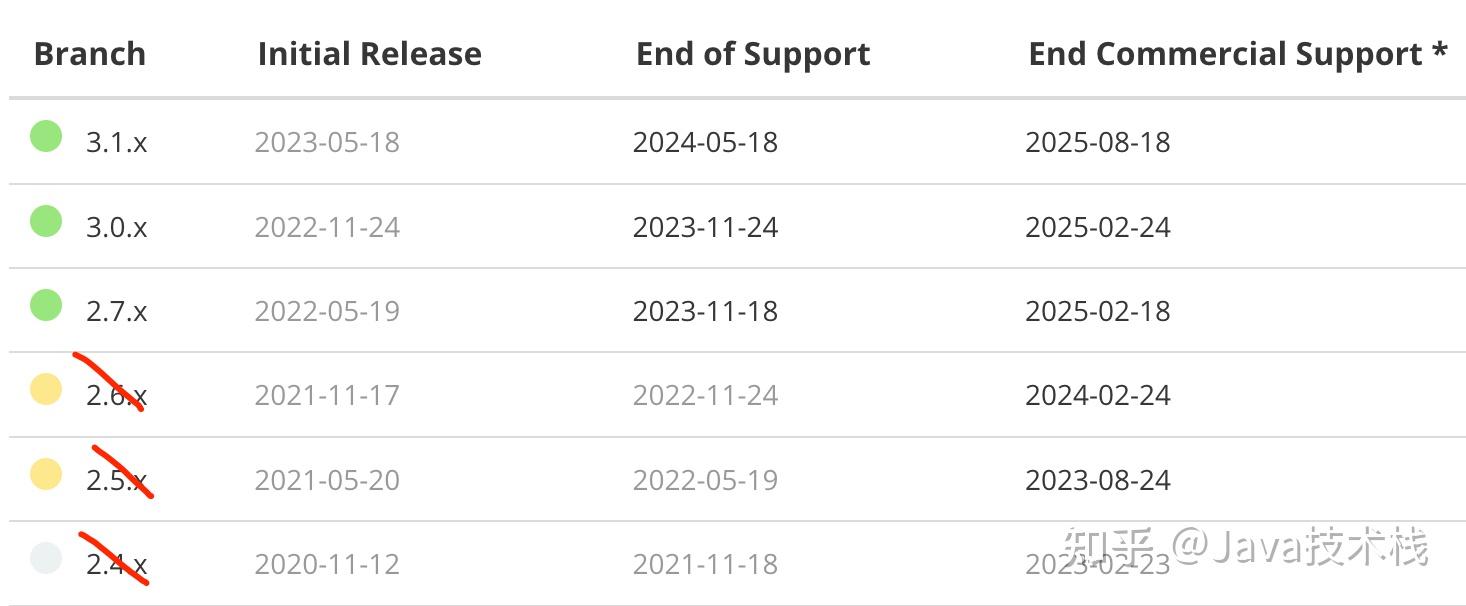Click the green status dot for 3.1.x
Image resolution: width=1466 pixels, height=606 pixels.
pyautogui.click(x=46, y=136)
